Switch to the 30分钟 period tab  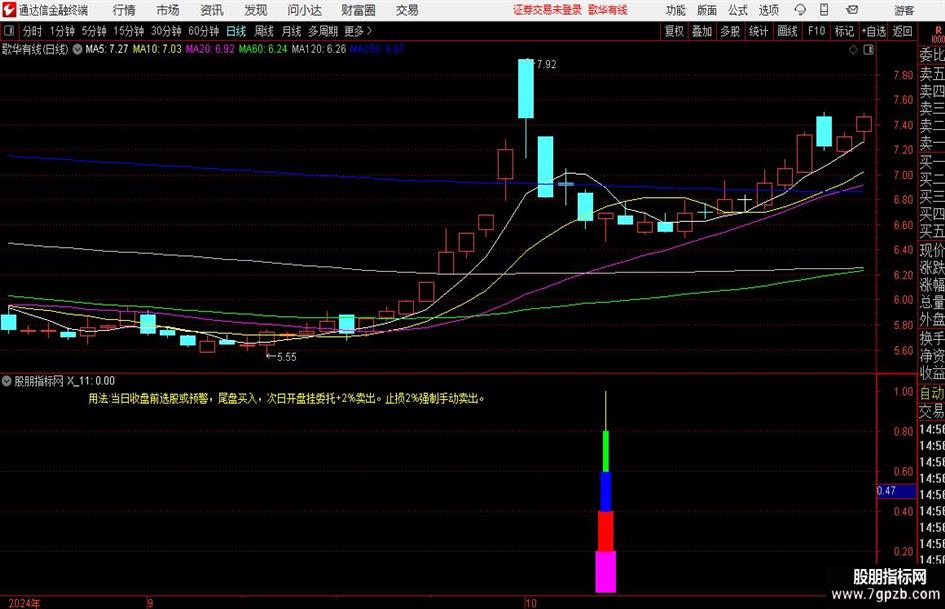(166, 31)
